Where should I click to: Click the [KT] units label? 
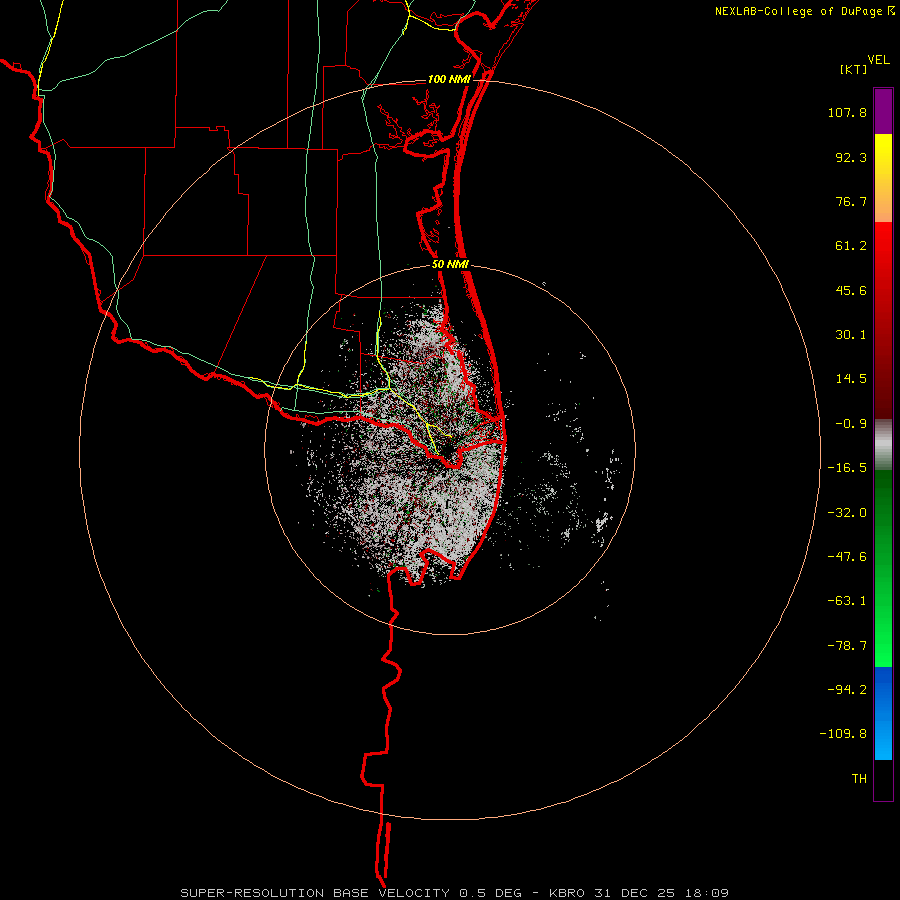pos(854,69)
